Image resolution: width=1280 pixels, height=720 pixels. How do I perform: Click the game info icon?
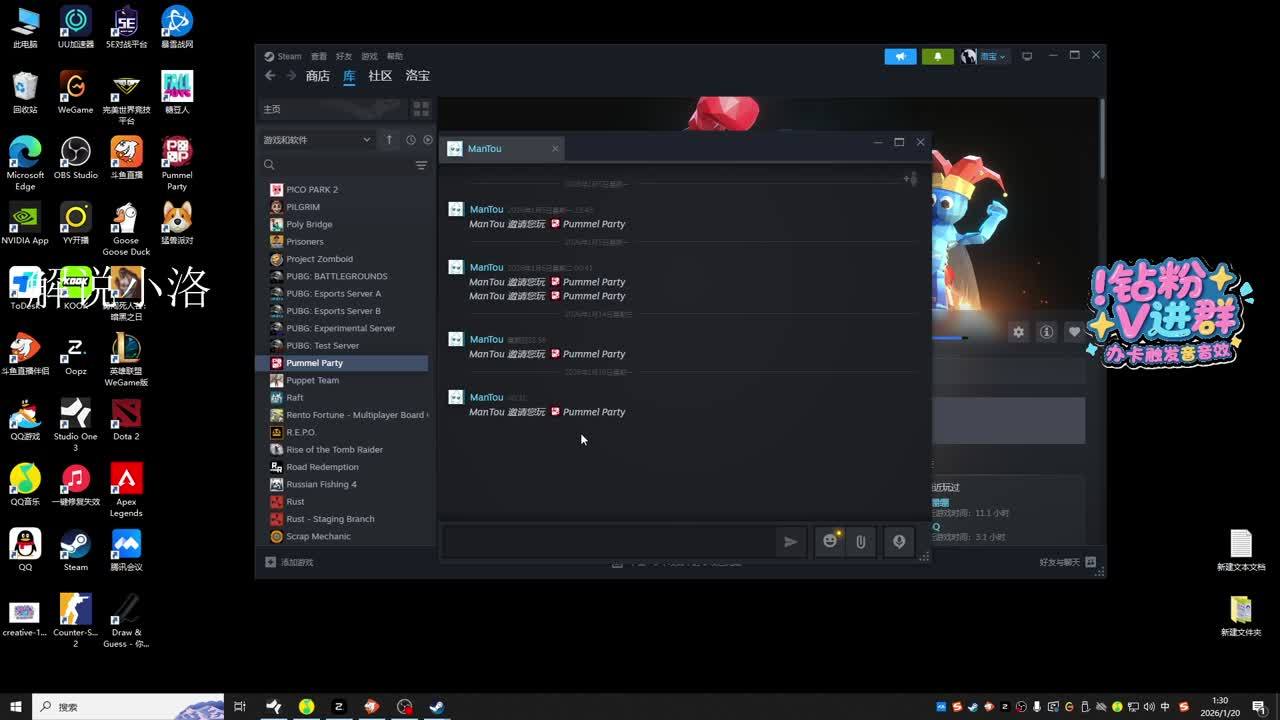pyautogui.click(x=1046, y=332)
